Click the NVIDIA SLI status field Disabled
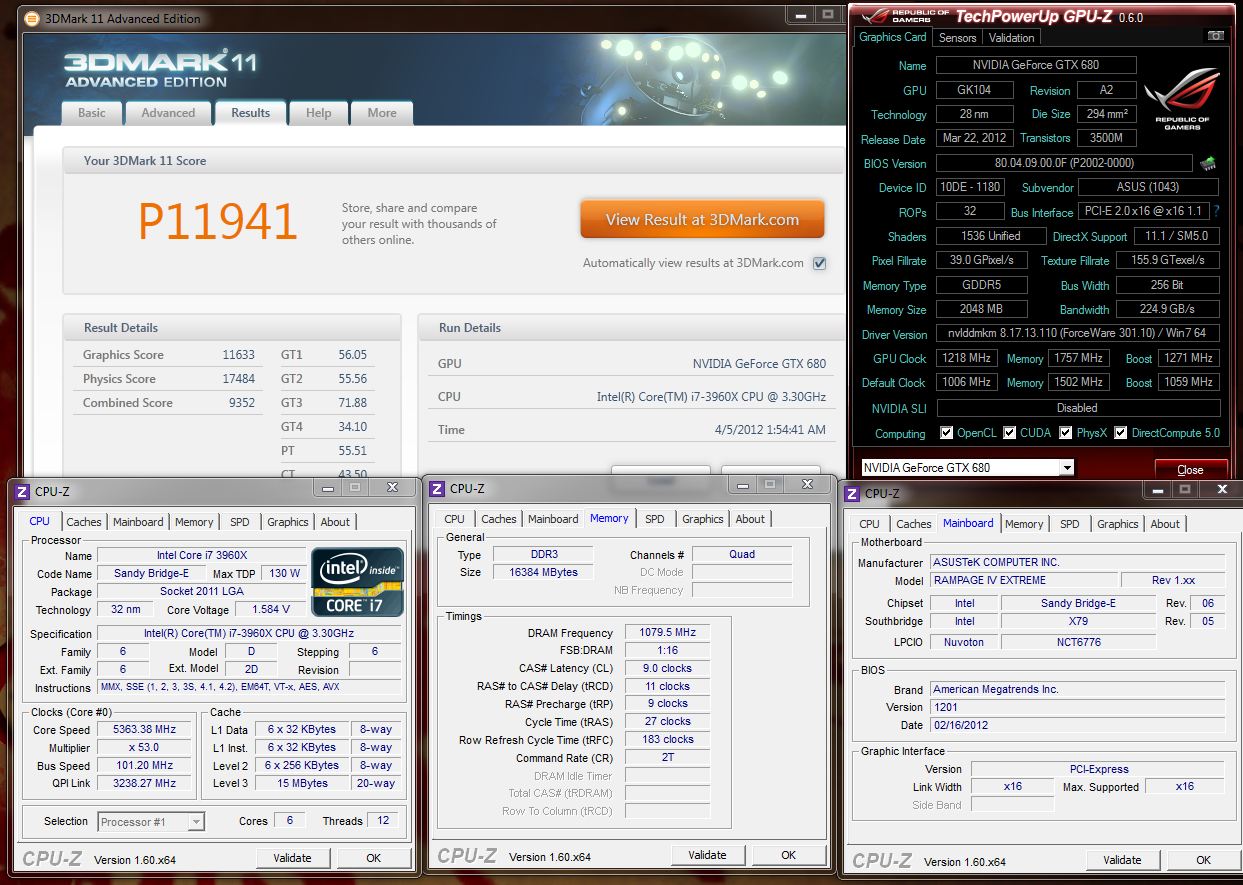The image size is (1243, 885). [1078, 408]
